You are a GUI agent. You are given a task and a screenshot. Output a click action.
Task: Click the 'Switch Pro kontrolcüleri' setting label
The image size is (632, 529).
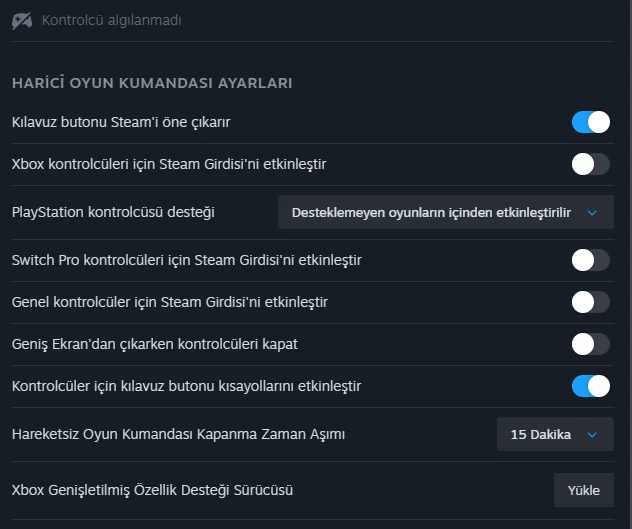tap(186, 260)
